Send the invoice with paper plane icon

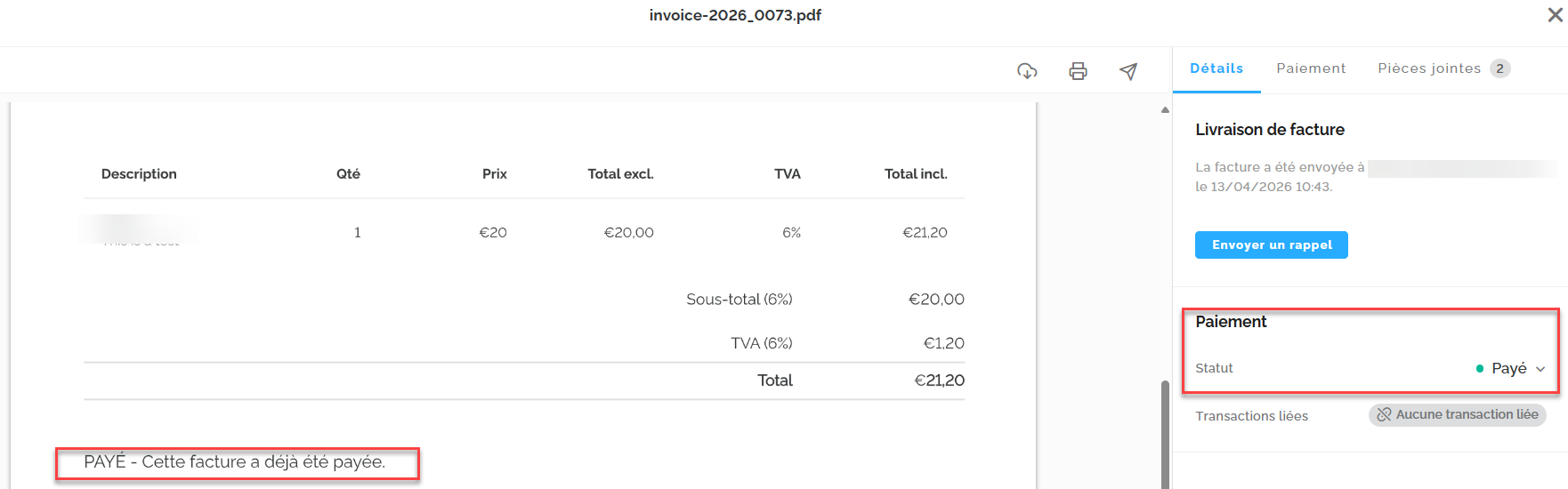[x=1128, y=71]
